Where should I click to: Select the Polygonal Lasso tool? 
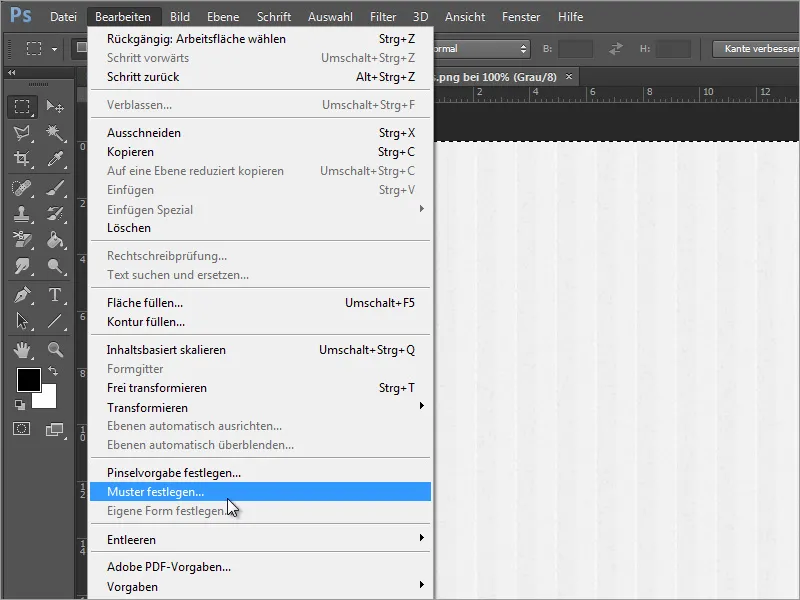click(22, 133)
